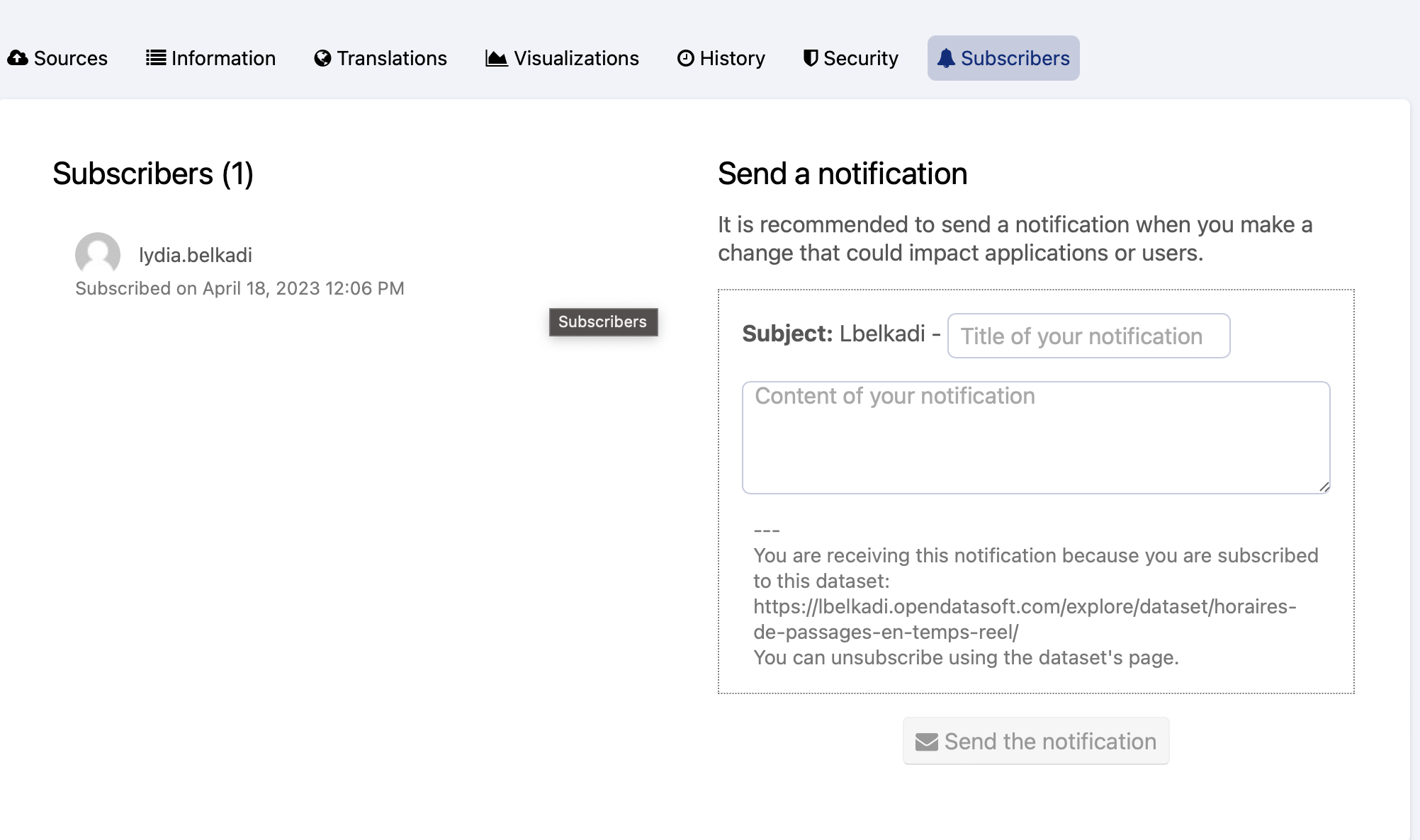Click lydia.belkadi's avatar thumbnail
The height and width of the screenshot is (840, 1420).
click(x=98, y=254)
